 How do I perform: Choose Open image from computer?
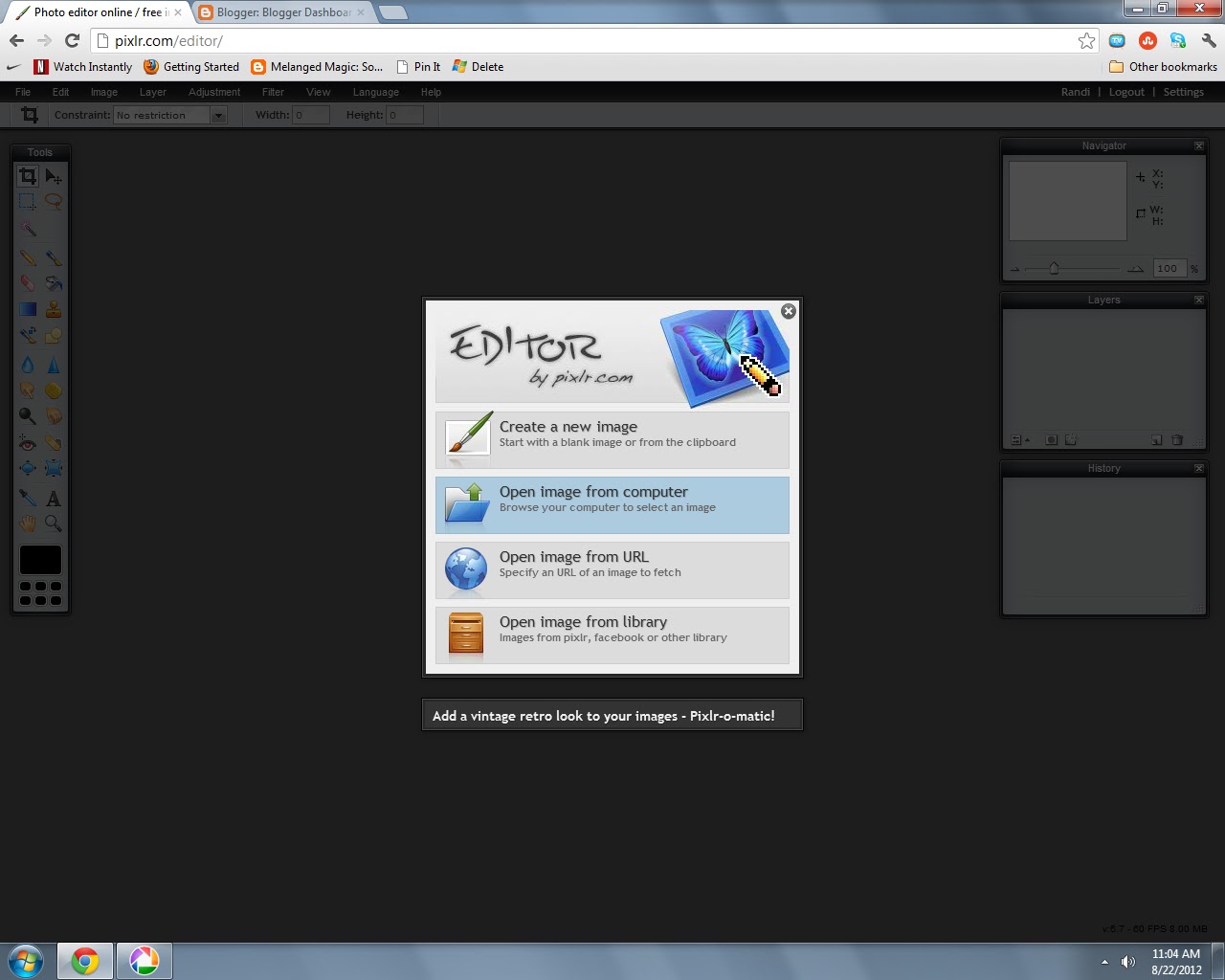coord(612,505)
